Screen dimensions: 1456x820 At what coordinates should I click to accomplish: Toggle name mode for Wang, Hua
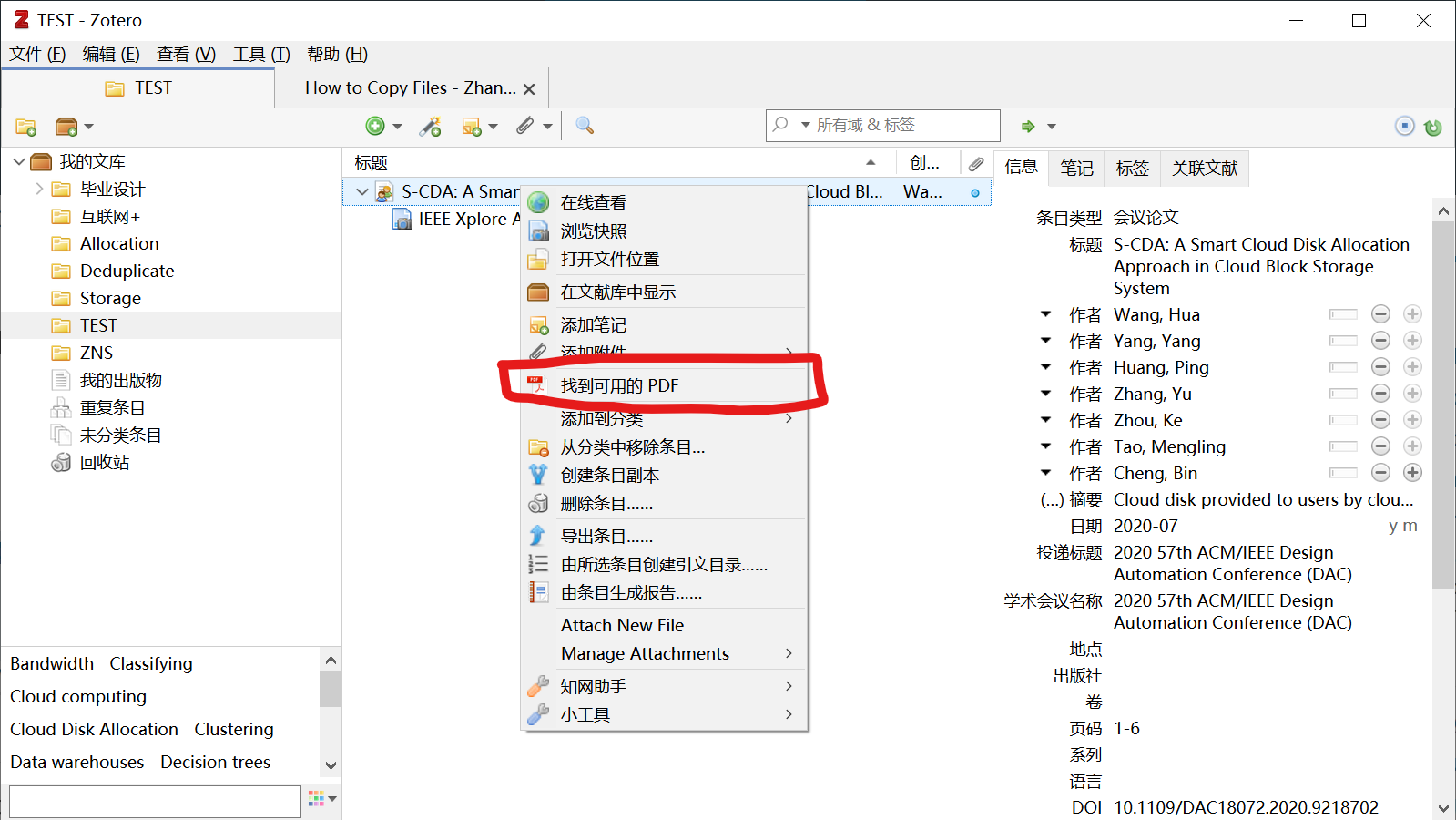pos(1343,314)
